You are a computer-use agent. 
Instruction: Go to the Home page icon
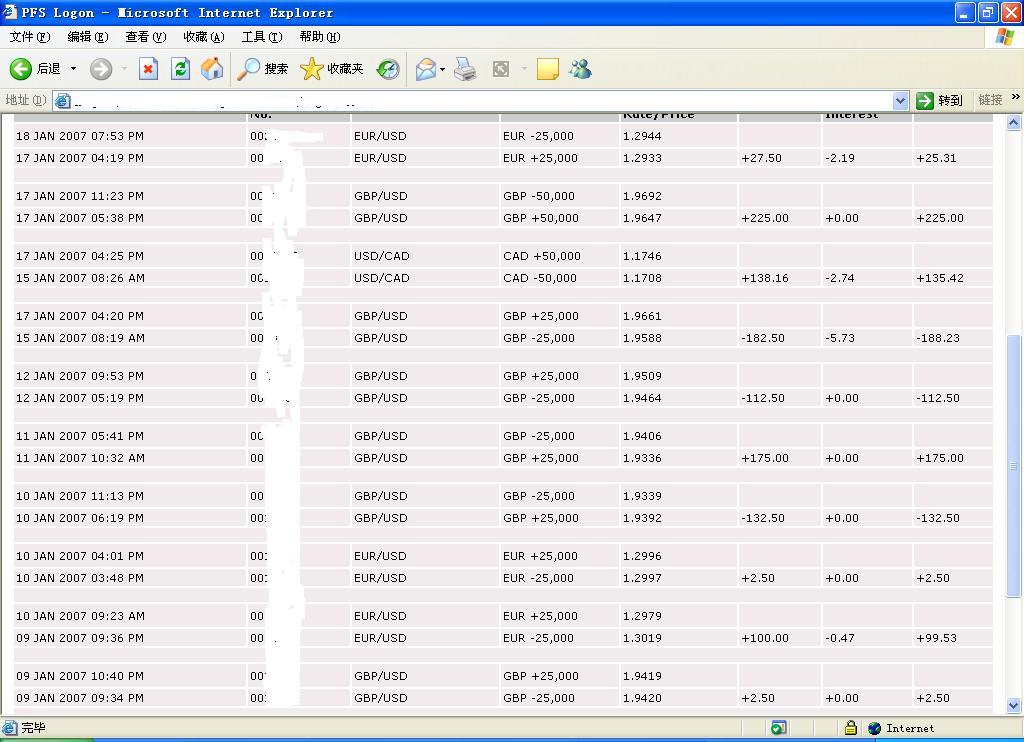(212, 69)
